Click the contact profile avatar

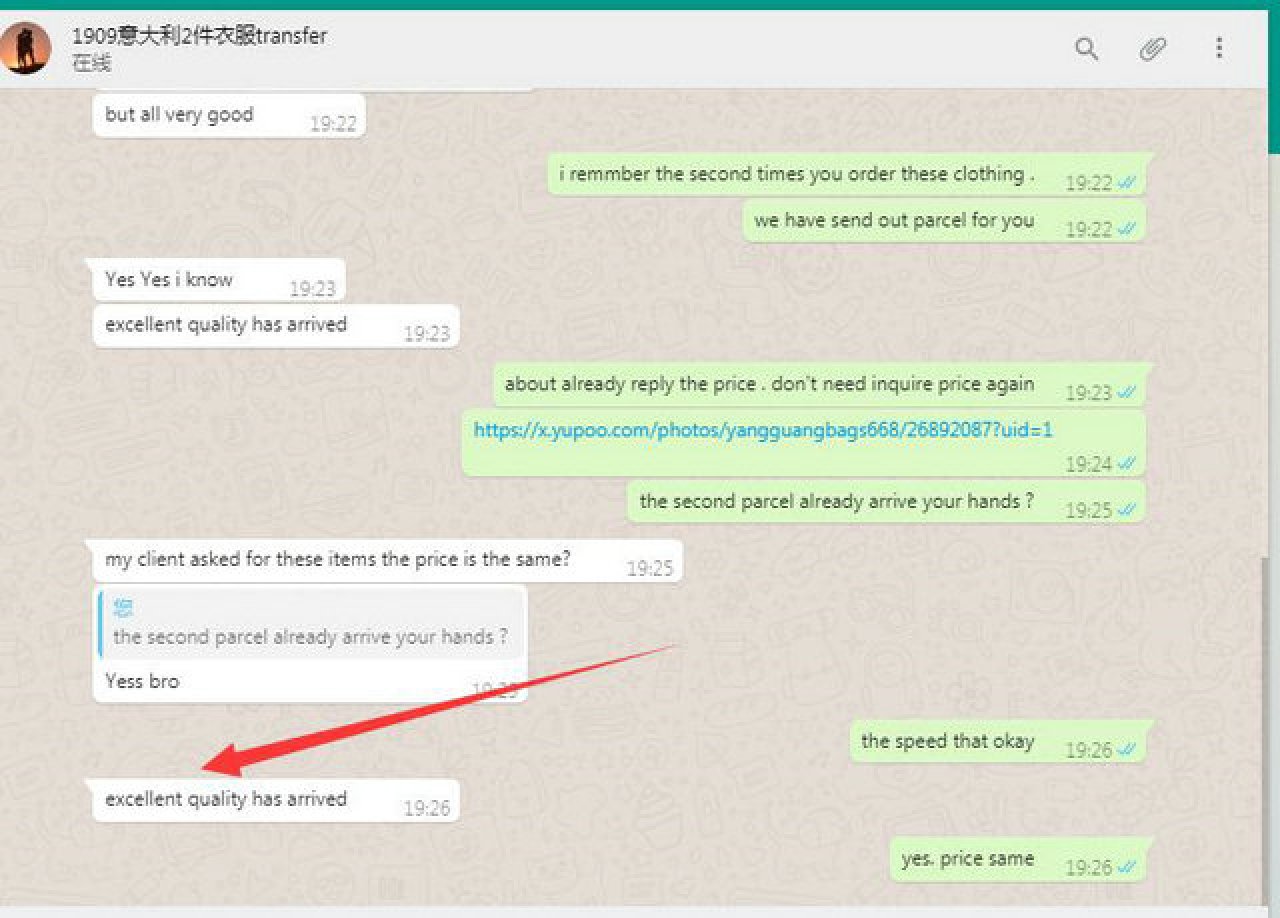25,48
